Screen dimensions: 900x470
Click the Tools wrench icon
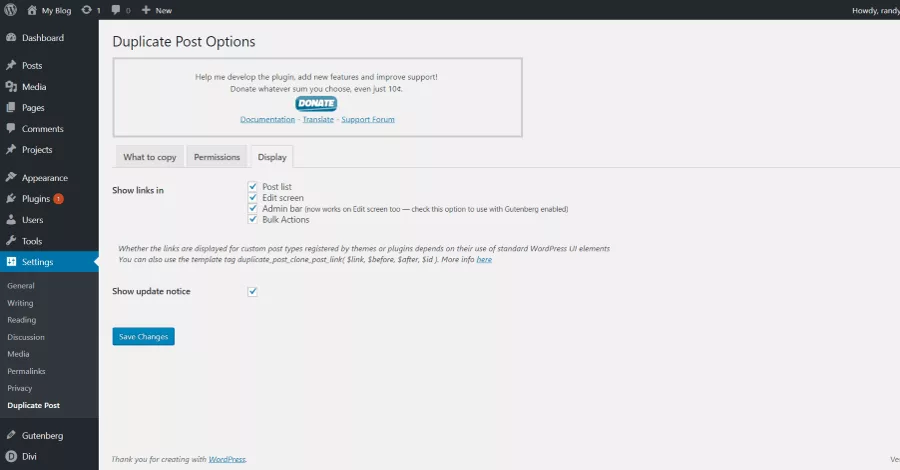11,240
